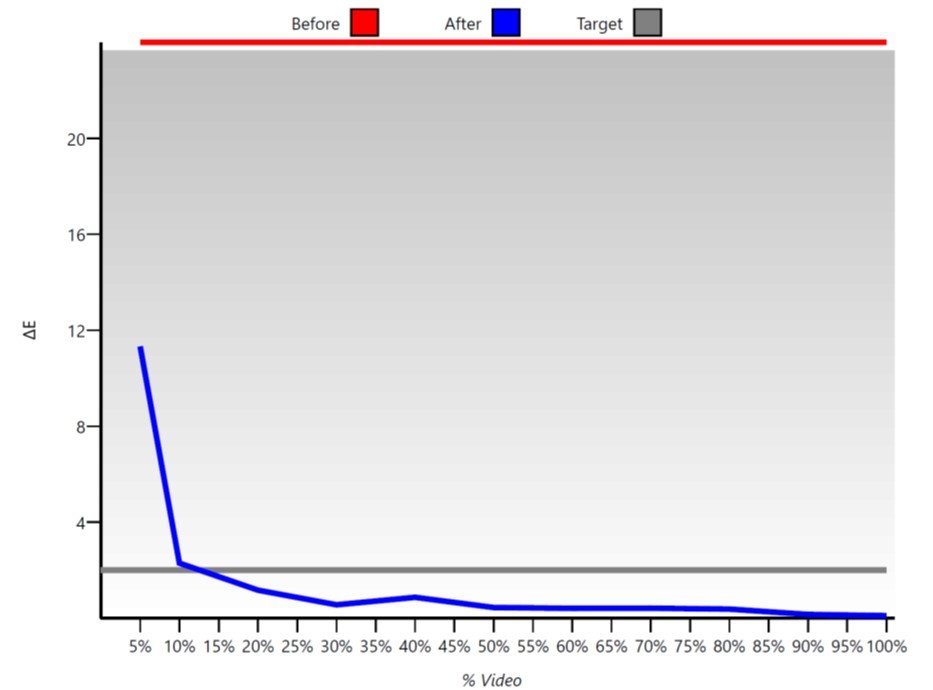
Task: Click the Before legend text
Action: click(x=316, y=22)
